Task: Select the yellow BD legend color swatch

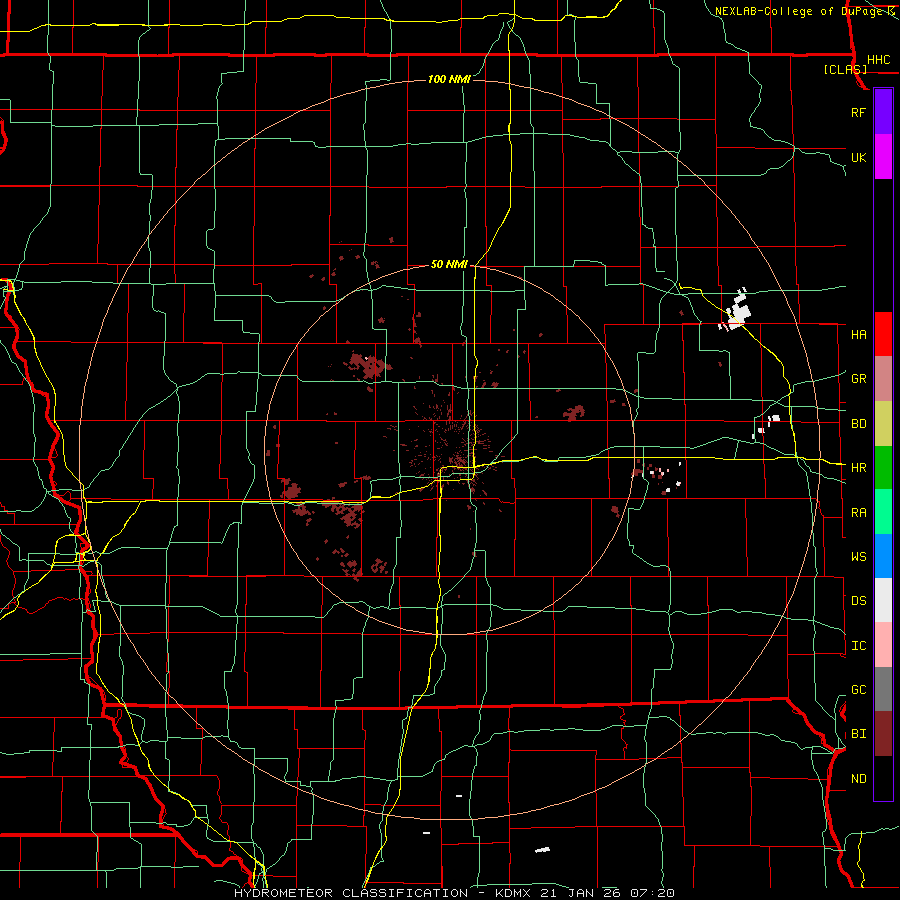Action: click(883, 424)
